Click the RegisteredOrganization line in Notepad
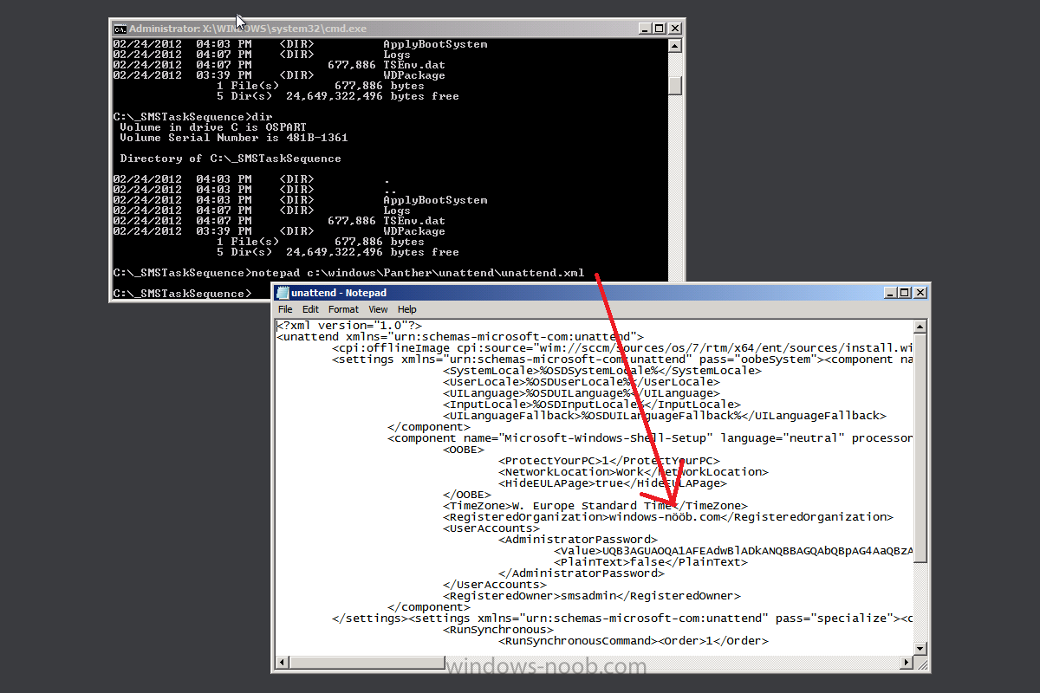The image size is (1040, 693). tap(668, 517)
